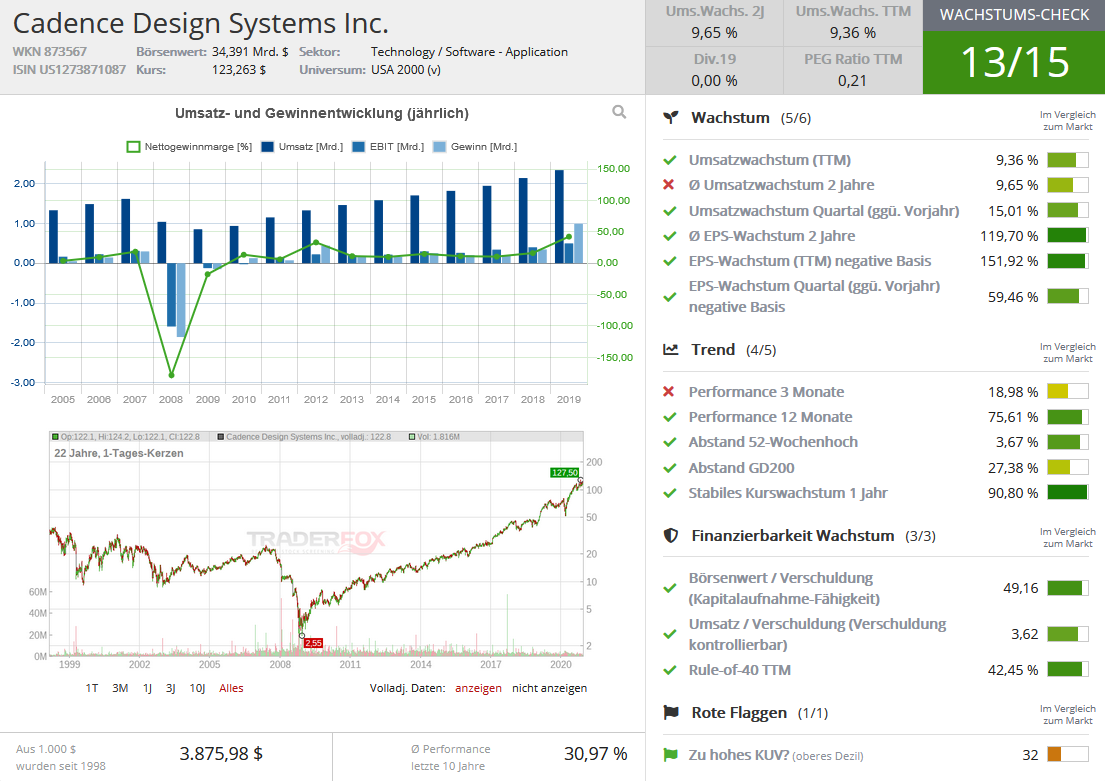Click the checkmark beside Umsatz / Verschuldung
This screenshot has height=781, width=1105.
click(669, 634)
